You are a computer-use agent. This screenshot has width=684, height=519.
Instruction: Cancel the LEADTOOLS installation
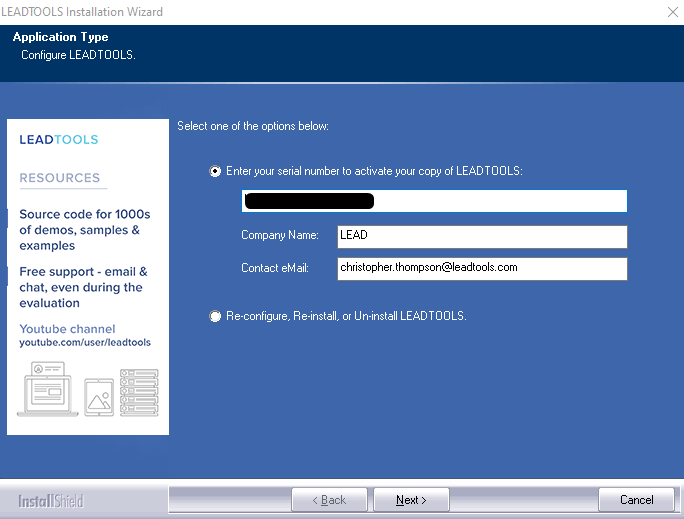tap(636, 500)
